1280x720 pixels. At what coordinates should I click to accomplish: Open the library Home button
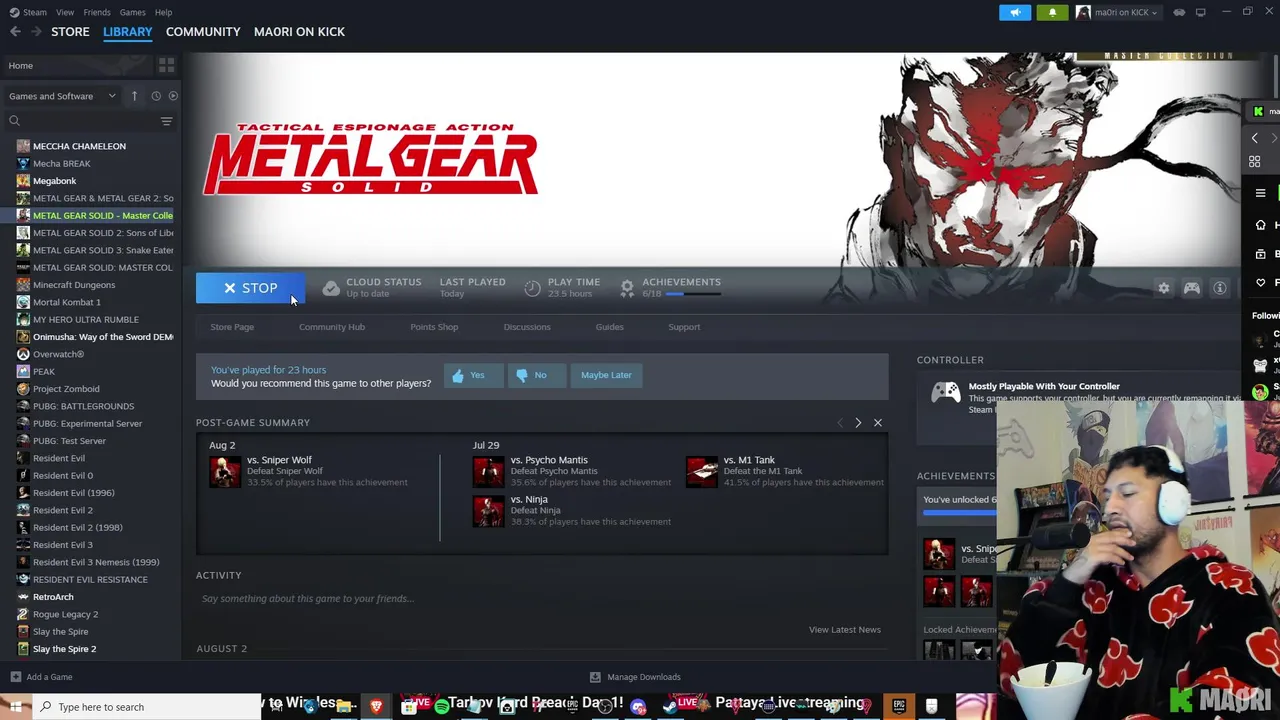(78, 66)
